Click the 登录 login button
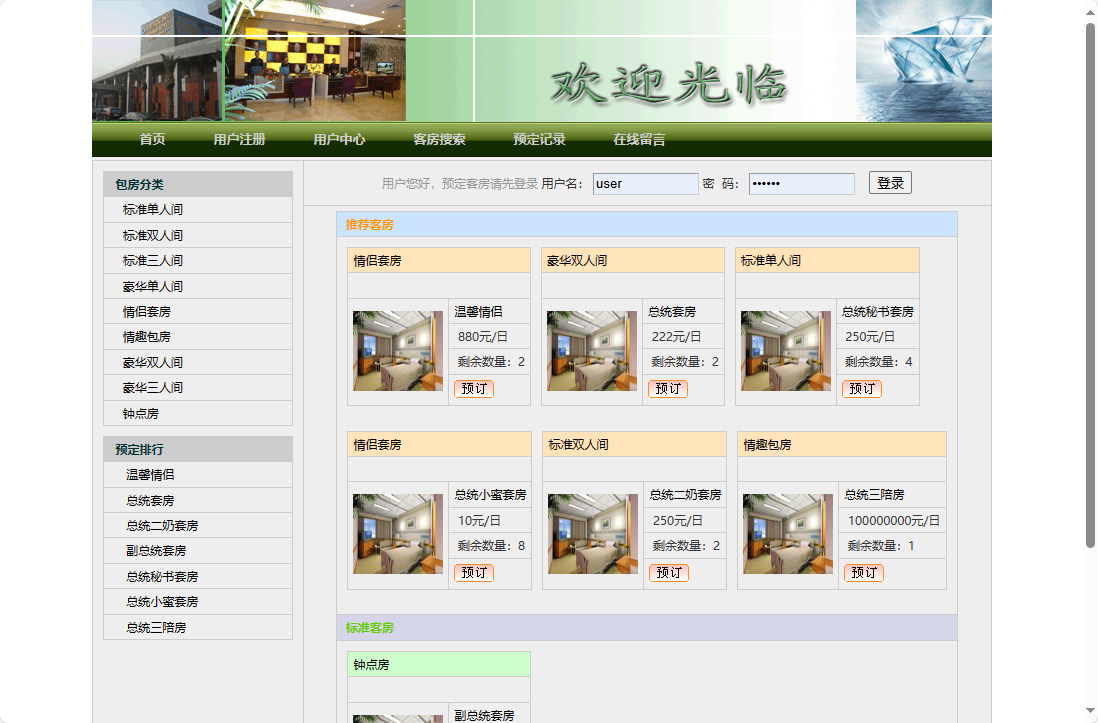 (889, 183)
